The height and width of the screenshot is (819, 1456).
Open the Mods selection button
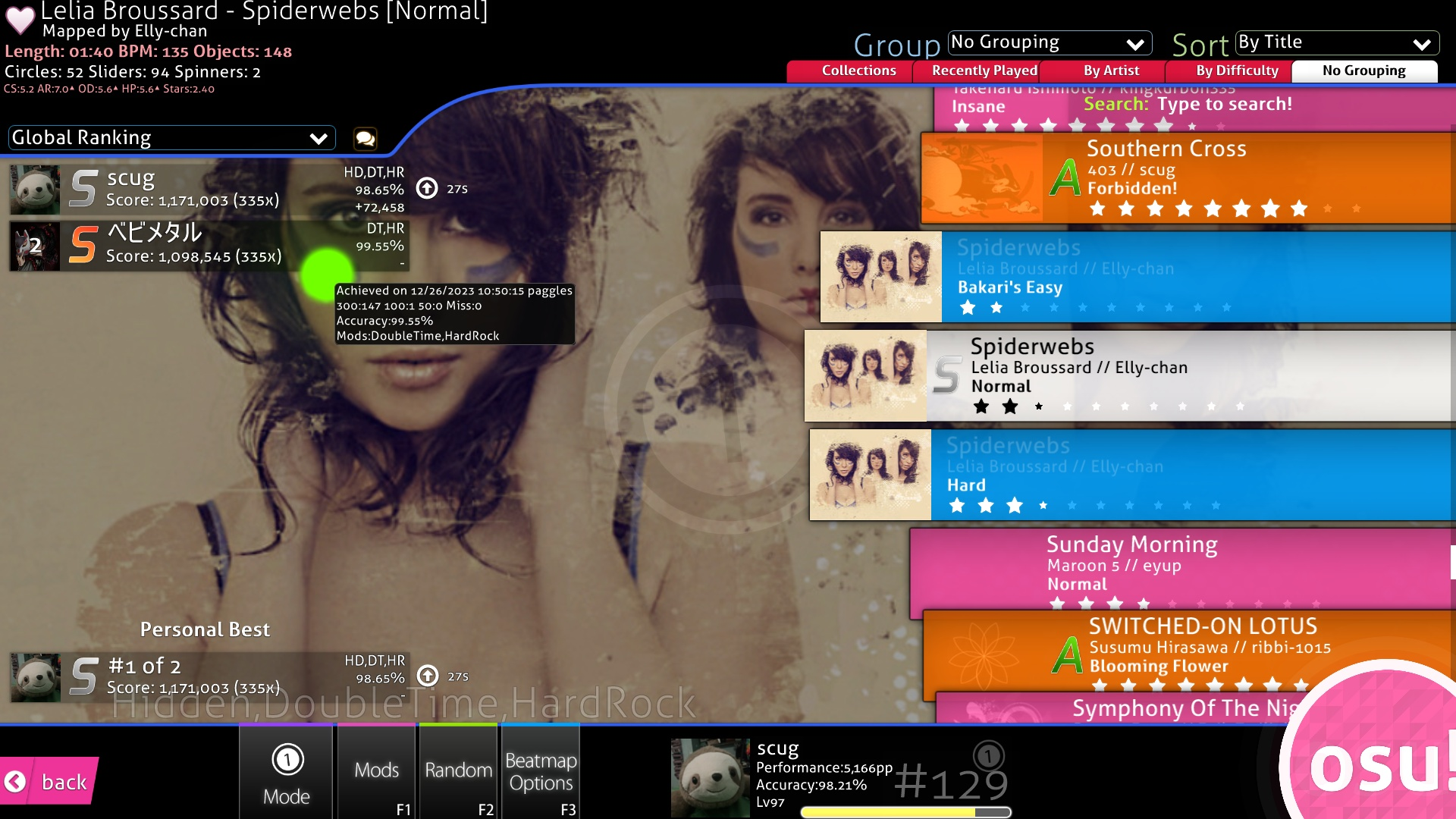377,771
